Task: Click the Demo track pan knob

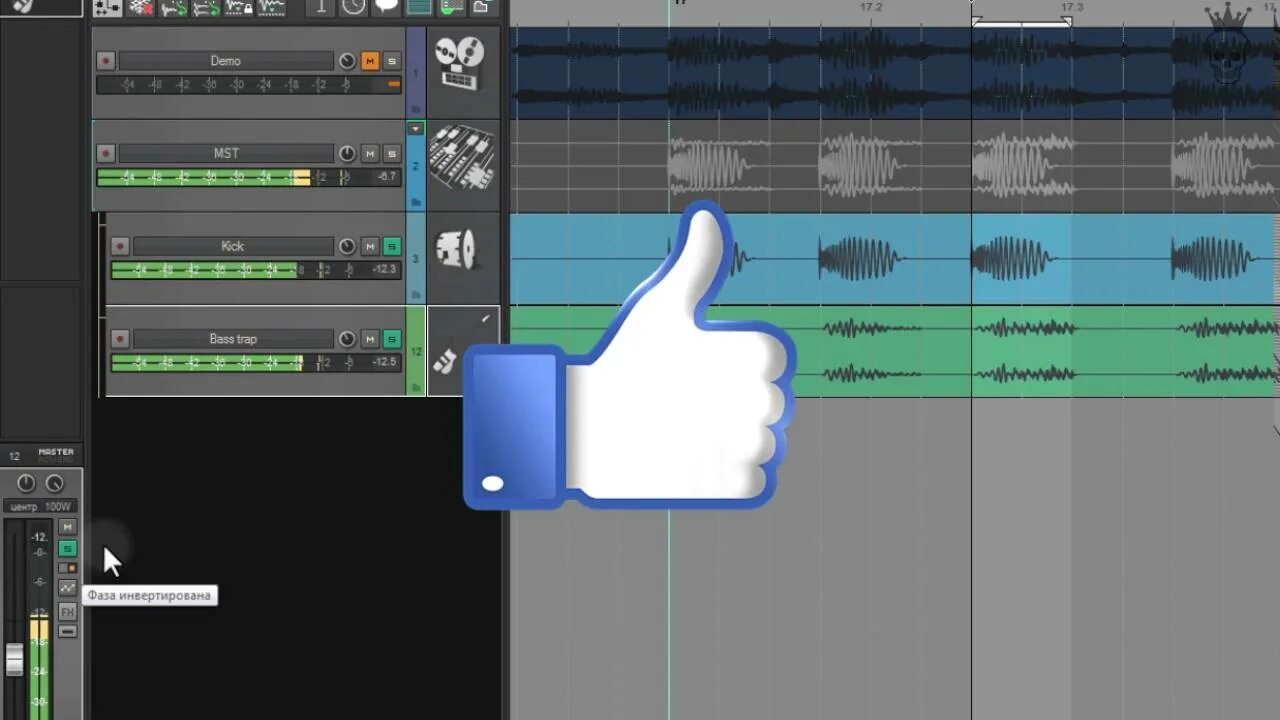Action: pos(347,61)
